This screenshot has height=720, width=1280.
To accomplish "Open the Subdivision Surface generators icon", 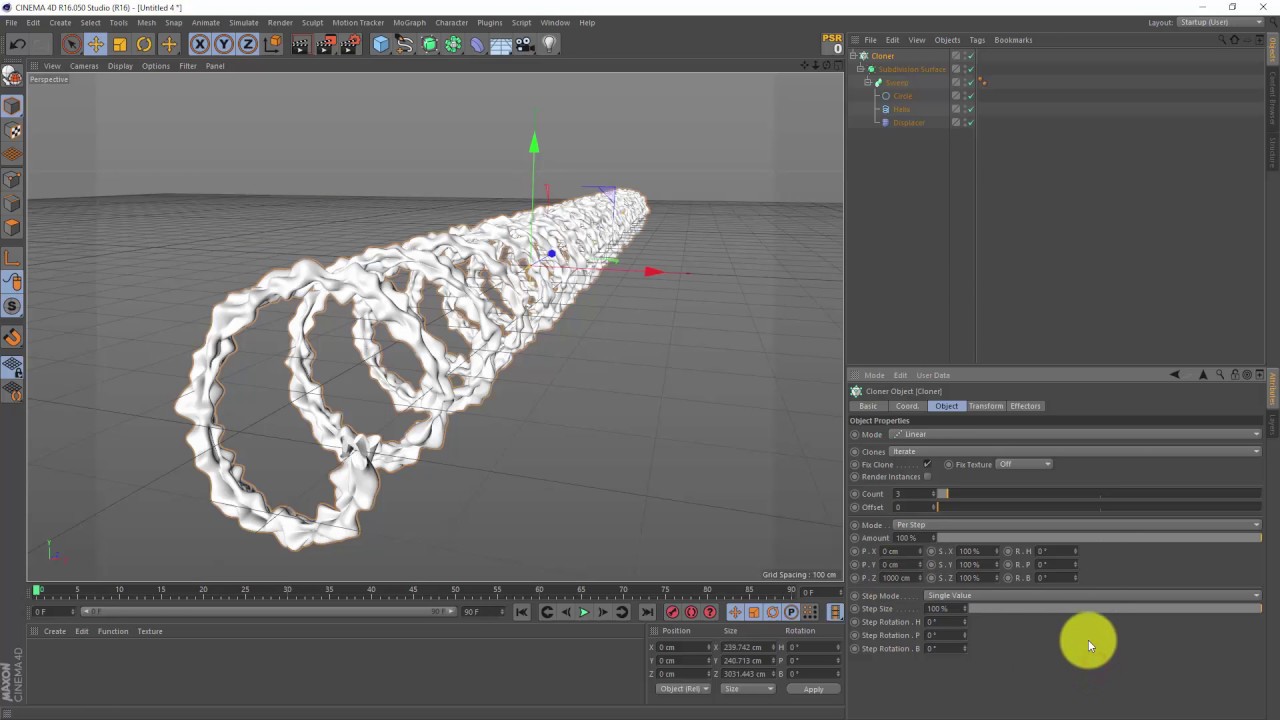I will coord(429,44).
